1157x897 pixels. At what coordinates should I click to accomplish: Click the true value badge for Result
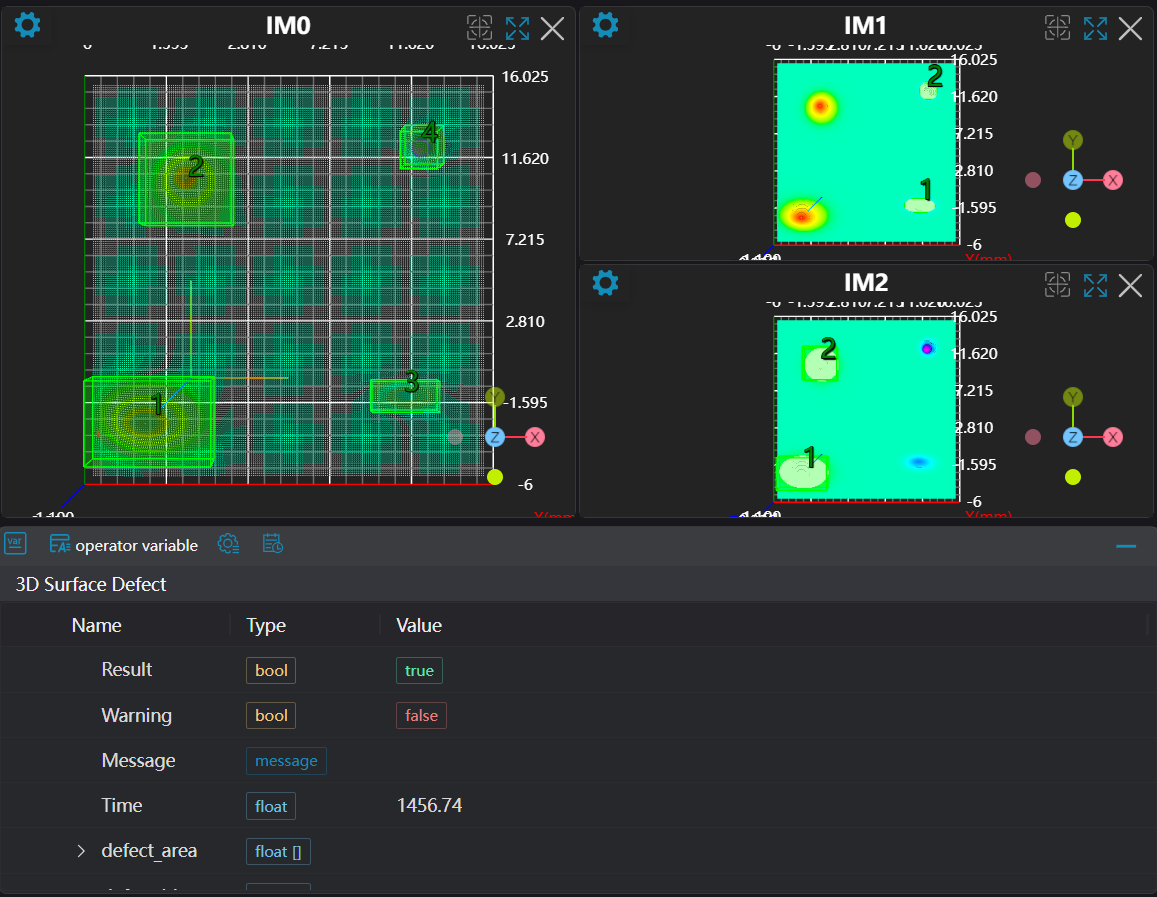click(x=419, y=670)
